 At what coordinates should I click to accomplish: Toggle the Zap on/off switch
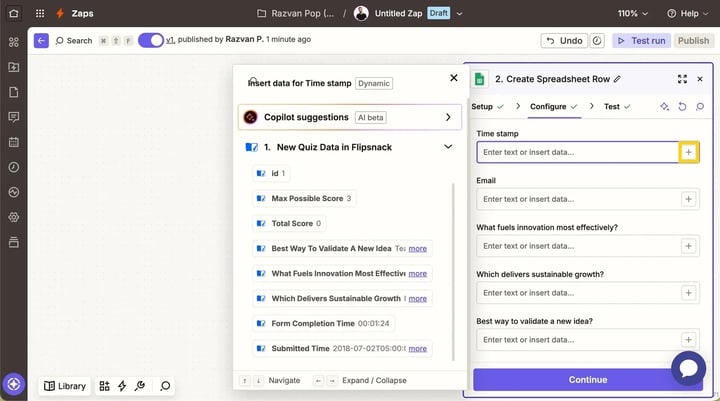(x=151, y=40)
